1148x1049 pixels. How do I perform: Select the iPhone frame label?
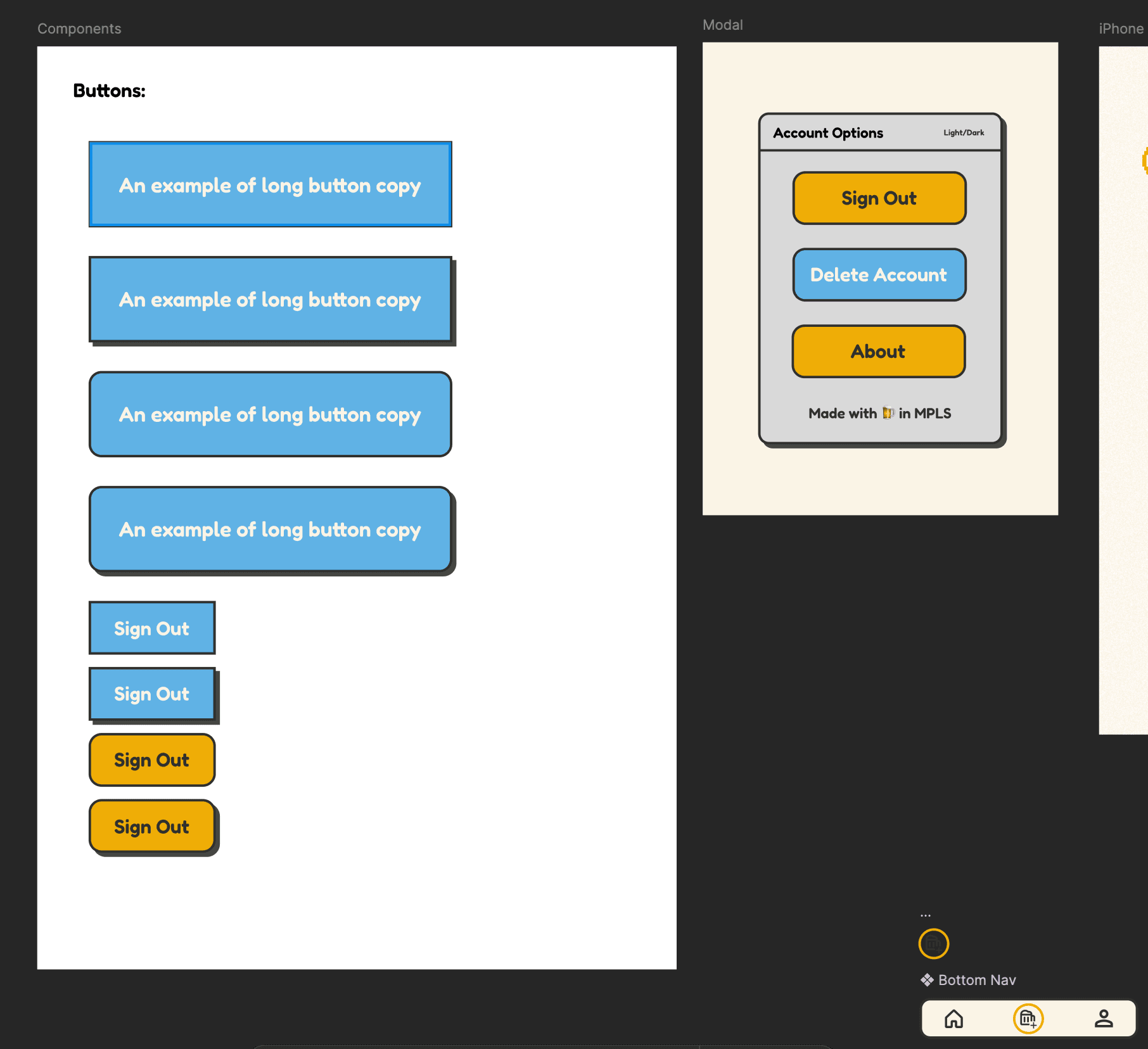(x=1120, y=29)
